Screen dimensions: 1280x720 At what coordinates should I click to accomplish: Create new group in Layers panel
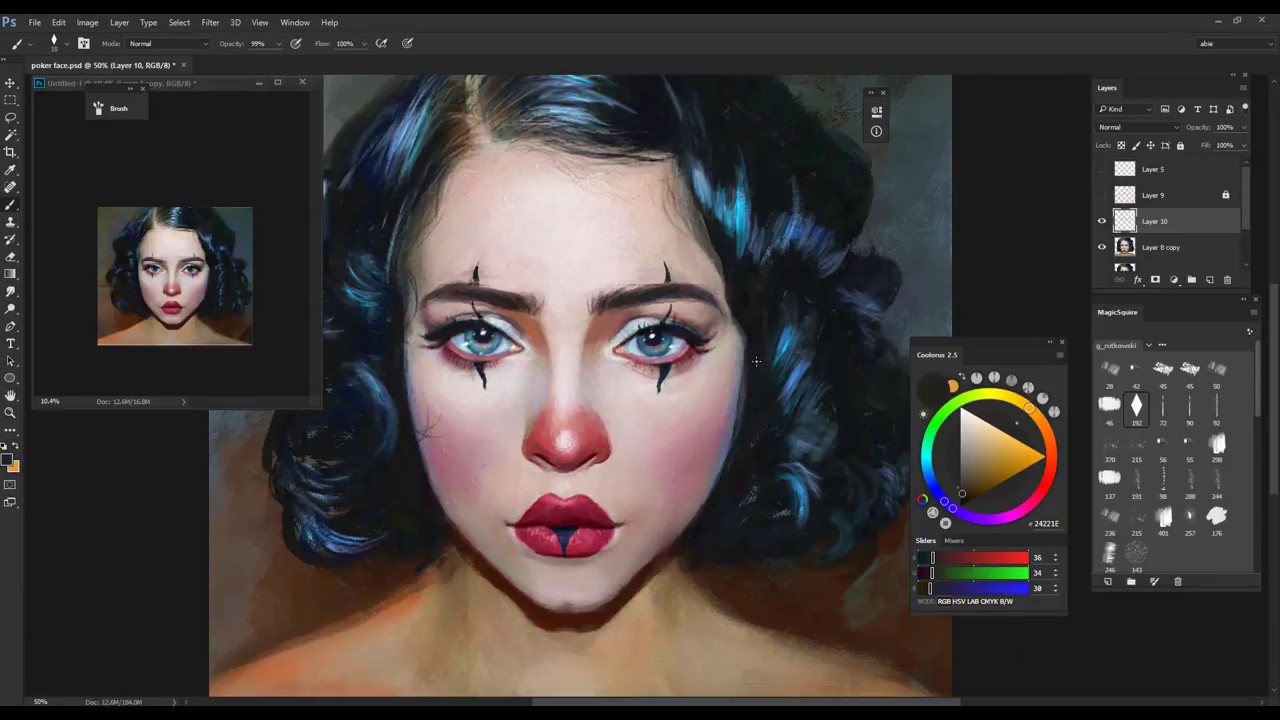pos(1191,280)
